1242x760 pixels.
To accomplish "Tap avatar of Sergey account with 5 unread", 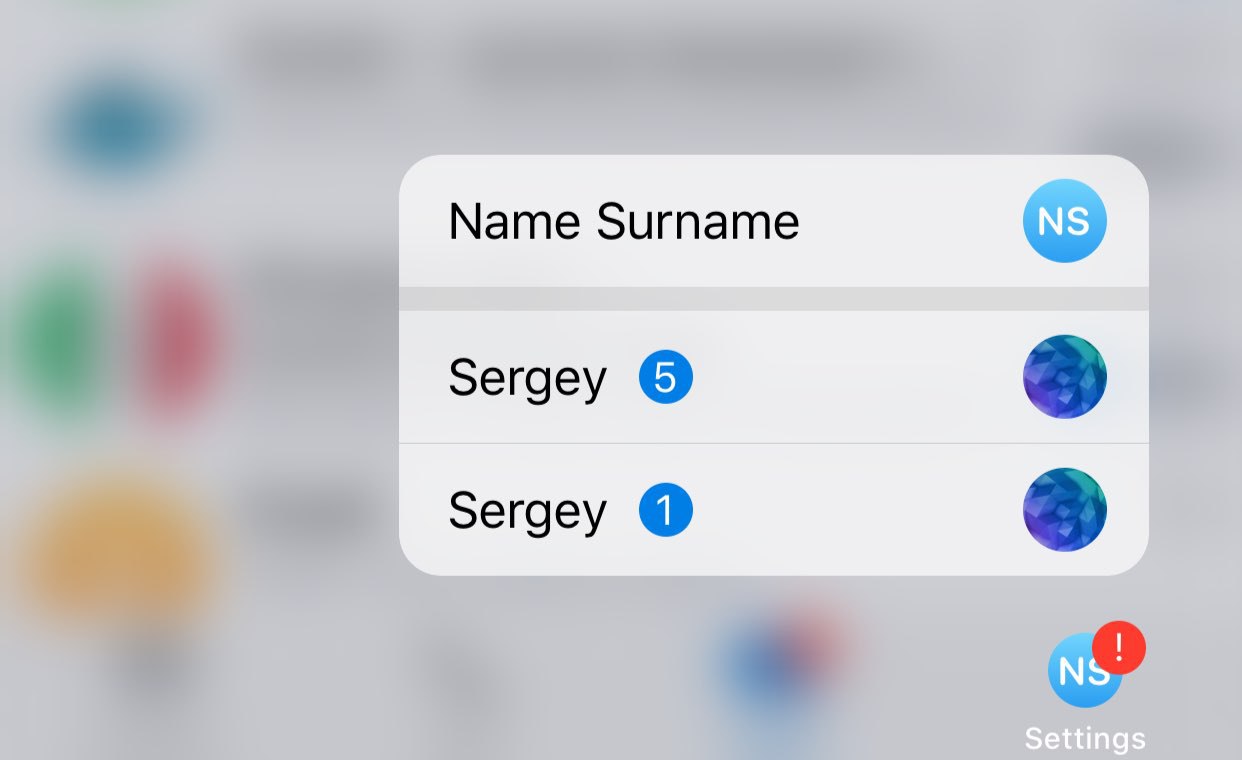I will coord(1065,377).
